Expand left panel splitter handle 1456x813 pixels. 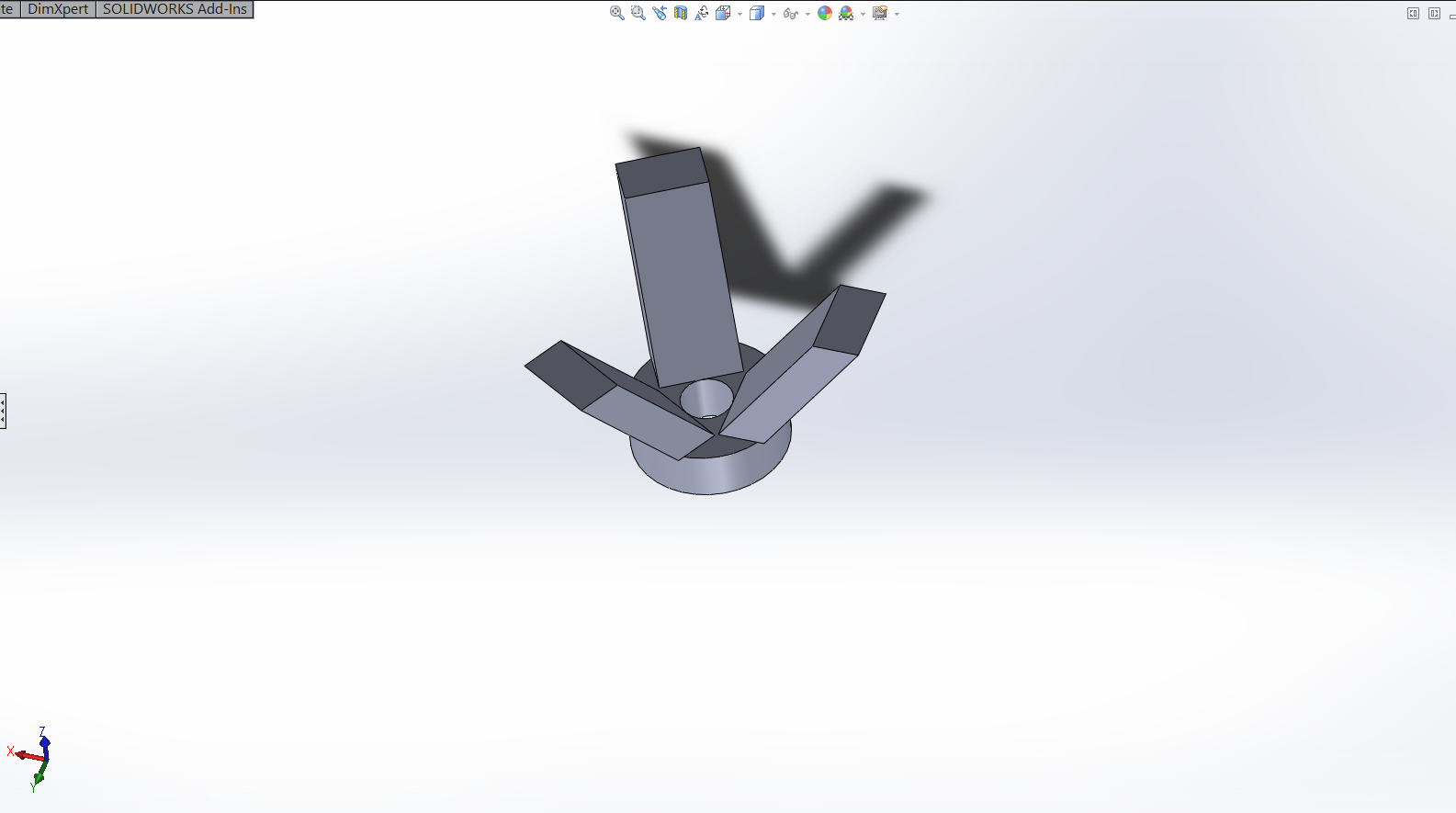click(x=3, y=410)
